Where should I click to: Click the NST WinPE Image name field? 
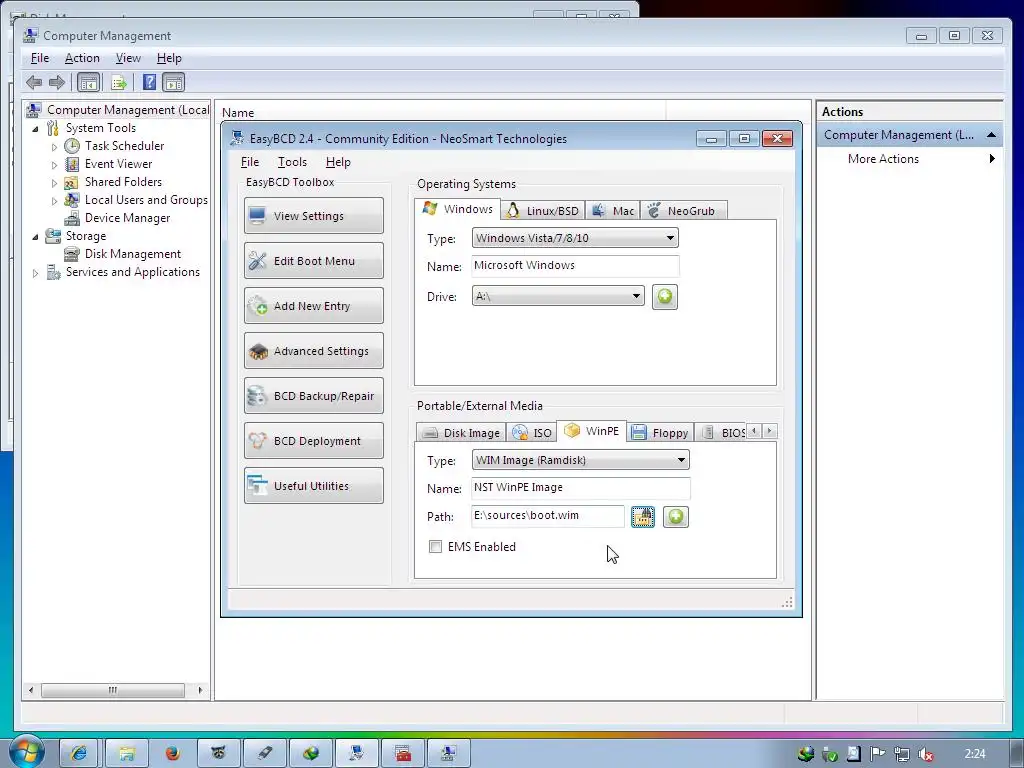coord(580,488)
